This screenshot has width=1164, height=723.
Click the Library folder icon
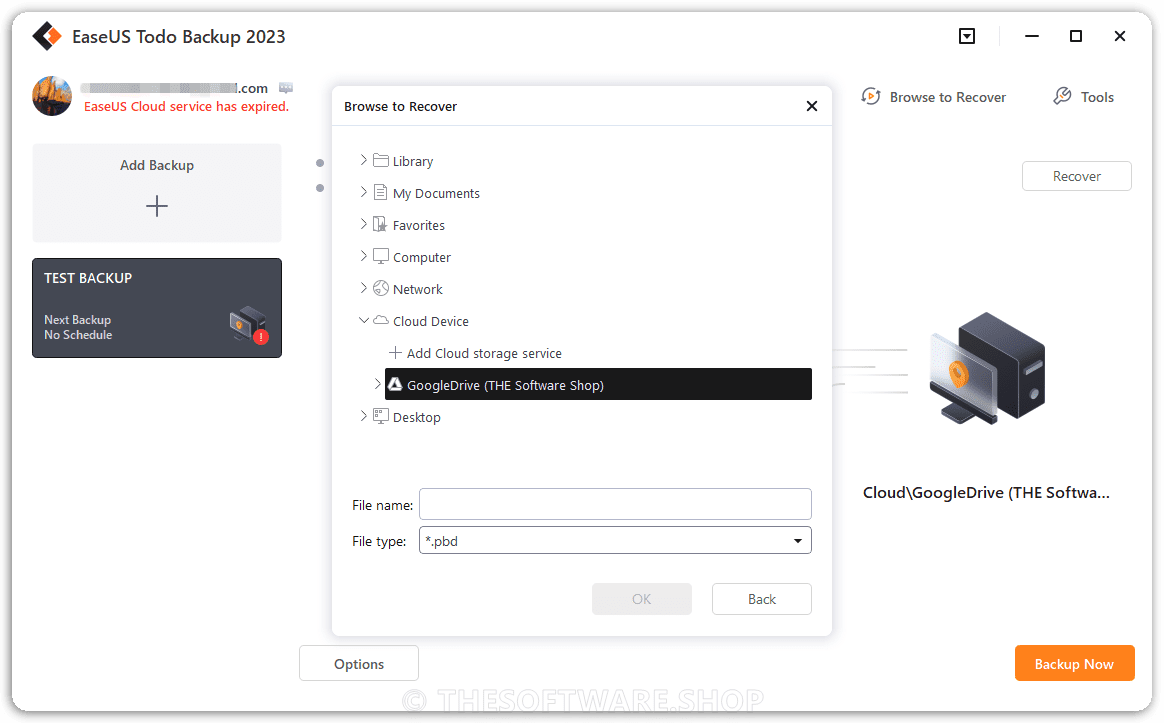tap(381, 160)
